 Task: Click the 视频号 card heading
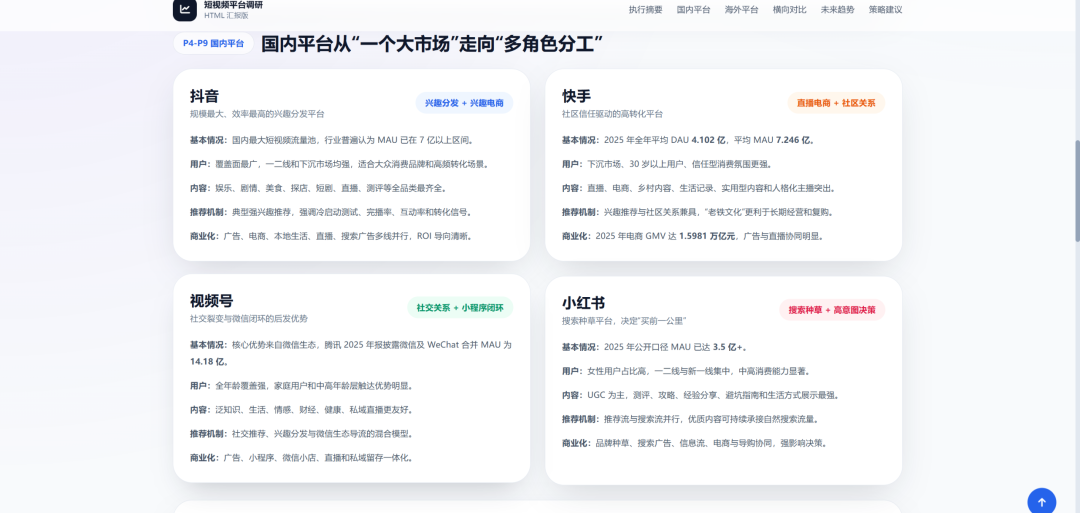pos(211,301)
